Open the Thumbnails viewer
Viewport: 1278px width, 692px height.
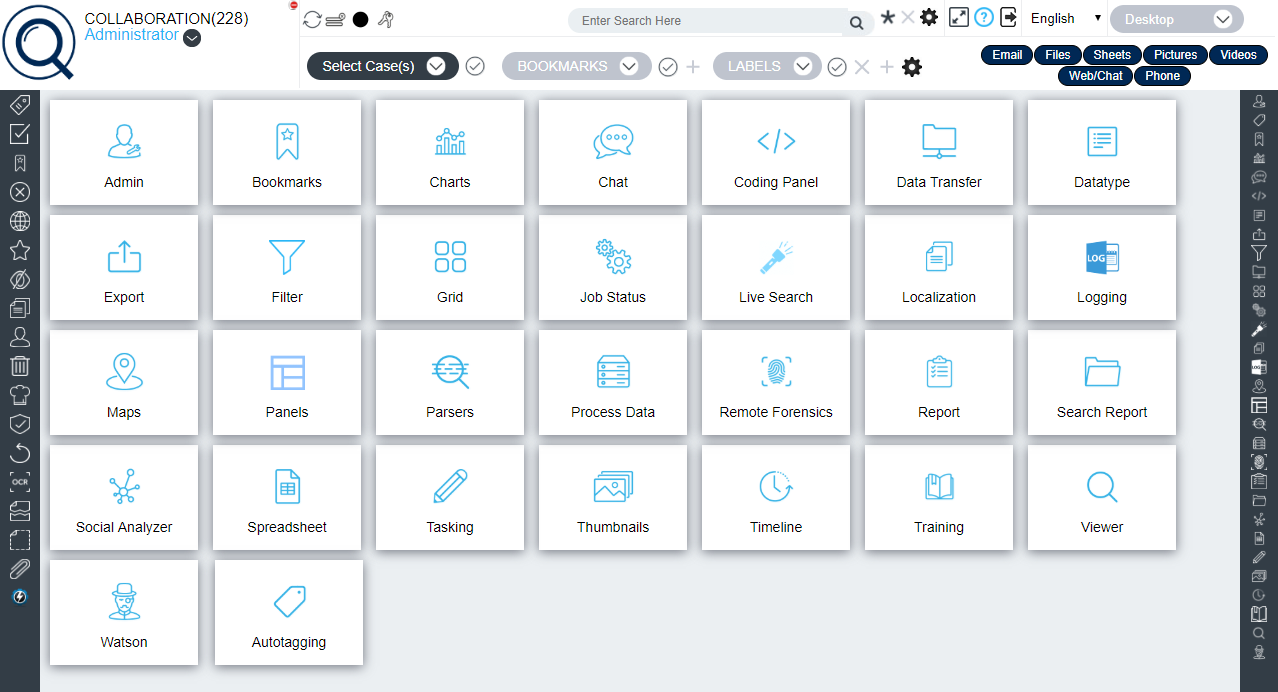612,497
